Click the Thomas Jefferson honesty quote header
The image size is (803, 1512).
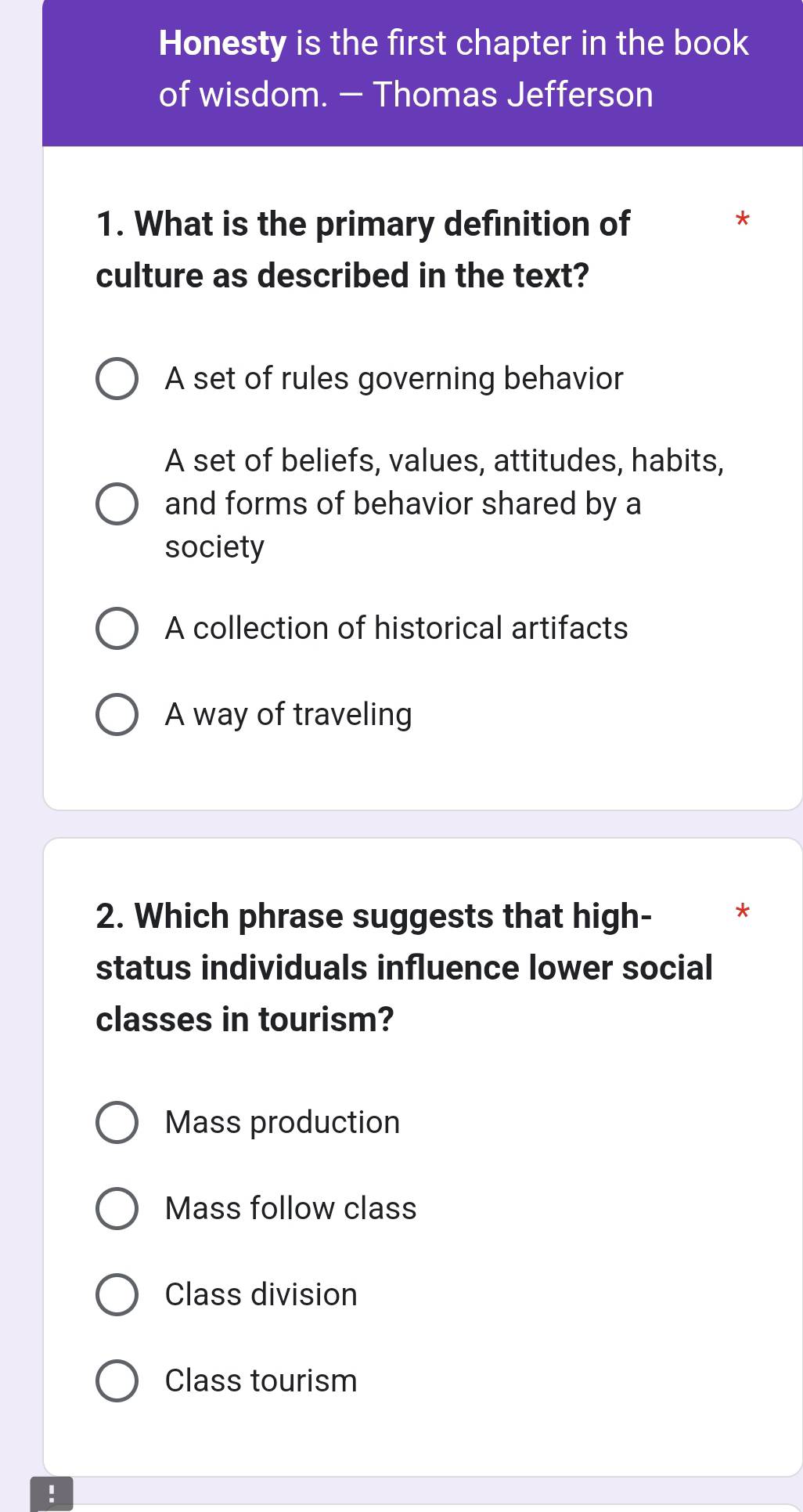tap(454, 69)
